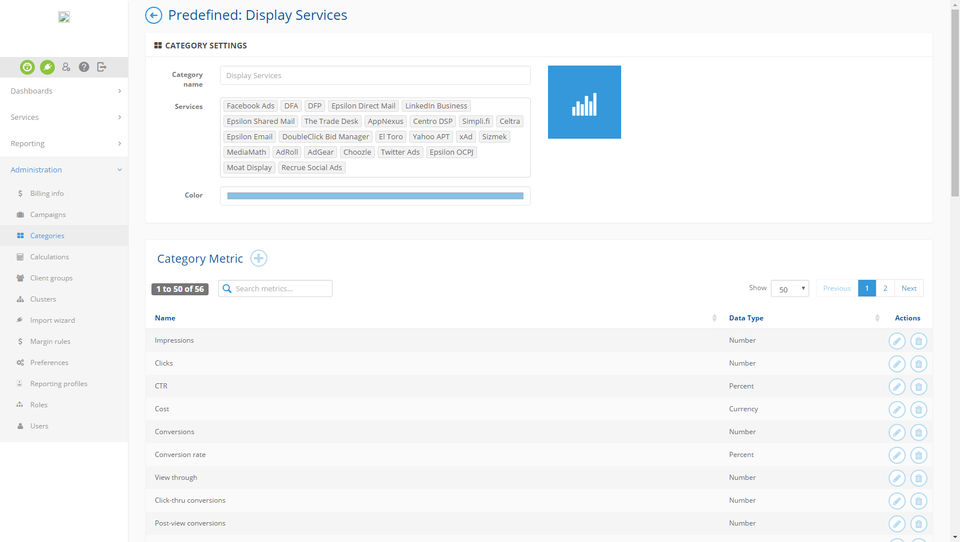Viewport: 960px width, 542px height.
Task: Add a new category metric with plus icon
Action: [258, 258]
